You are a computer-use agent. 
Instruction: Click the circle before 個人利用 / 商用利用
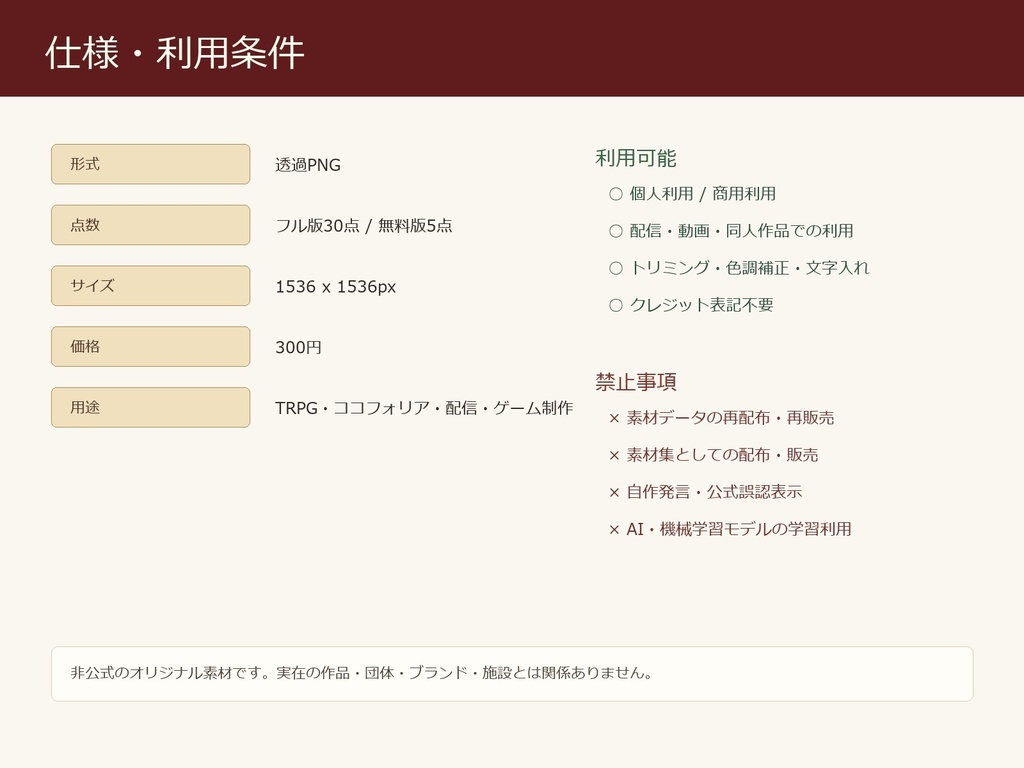coord(616,194)
